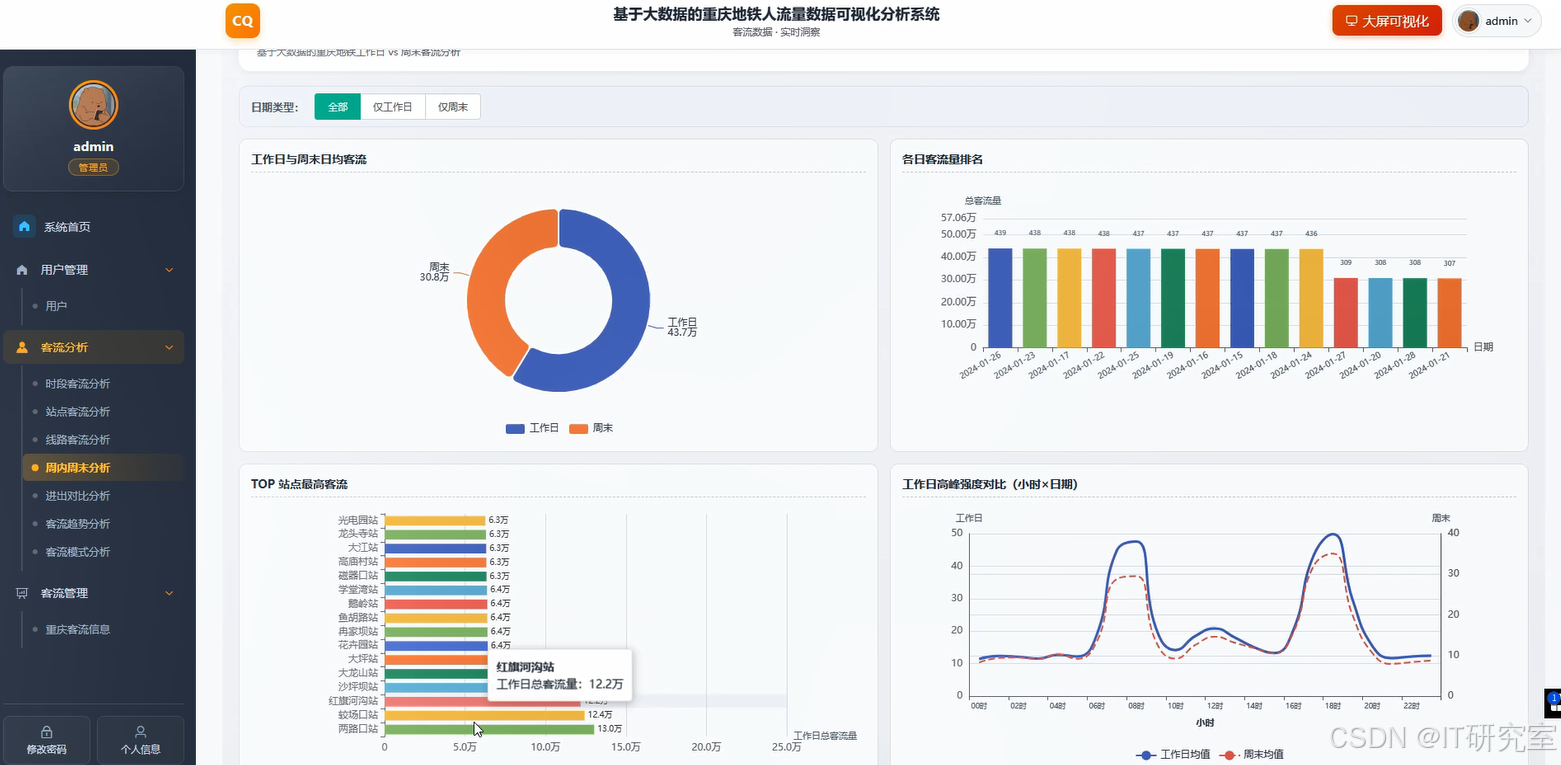1561x765 pixels.
Task: Open the admin account dropdown top right
Action: (x=1496, y=21)
